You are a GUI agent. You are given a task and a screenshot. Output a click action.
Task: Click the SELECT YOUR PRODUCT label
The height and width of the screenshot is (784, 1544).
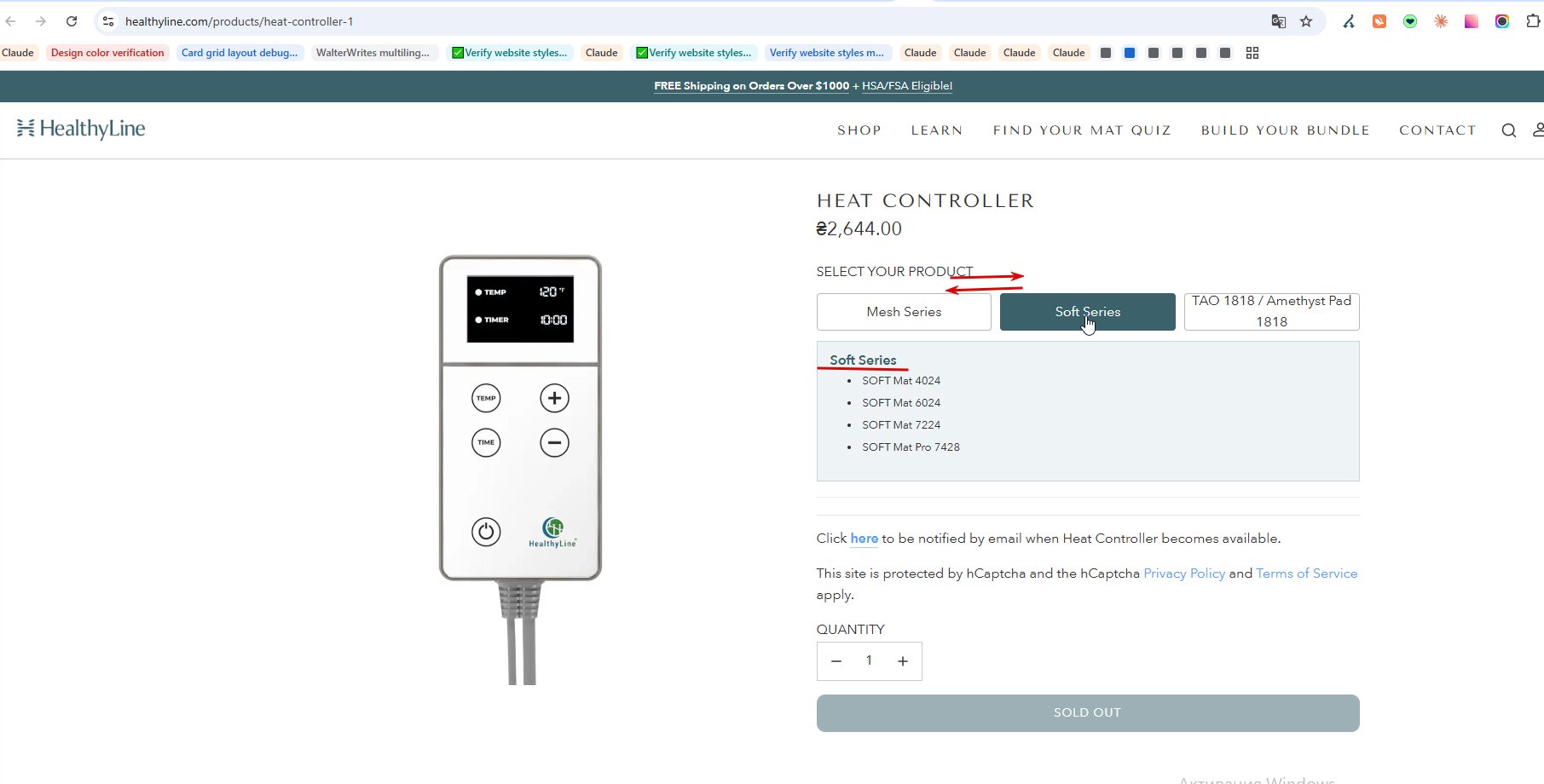tap(894, 272)
